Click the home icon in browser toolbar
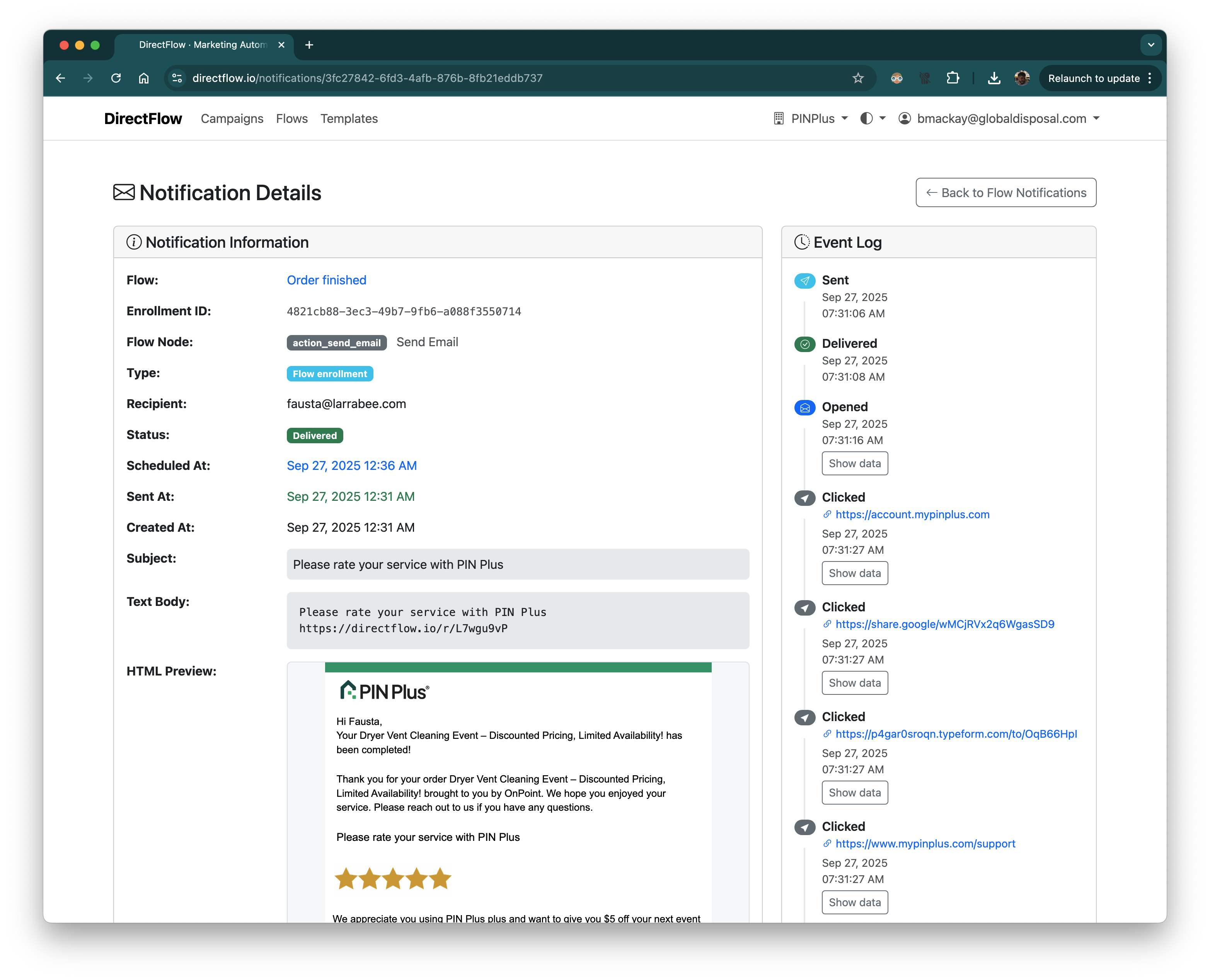 click(143, 78)
